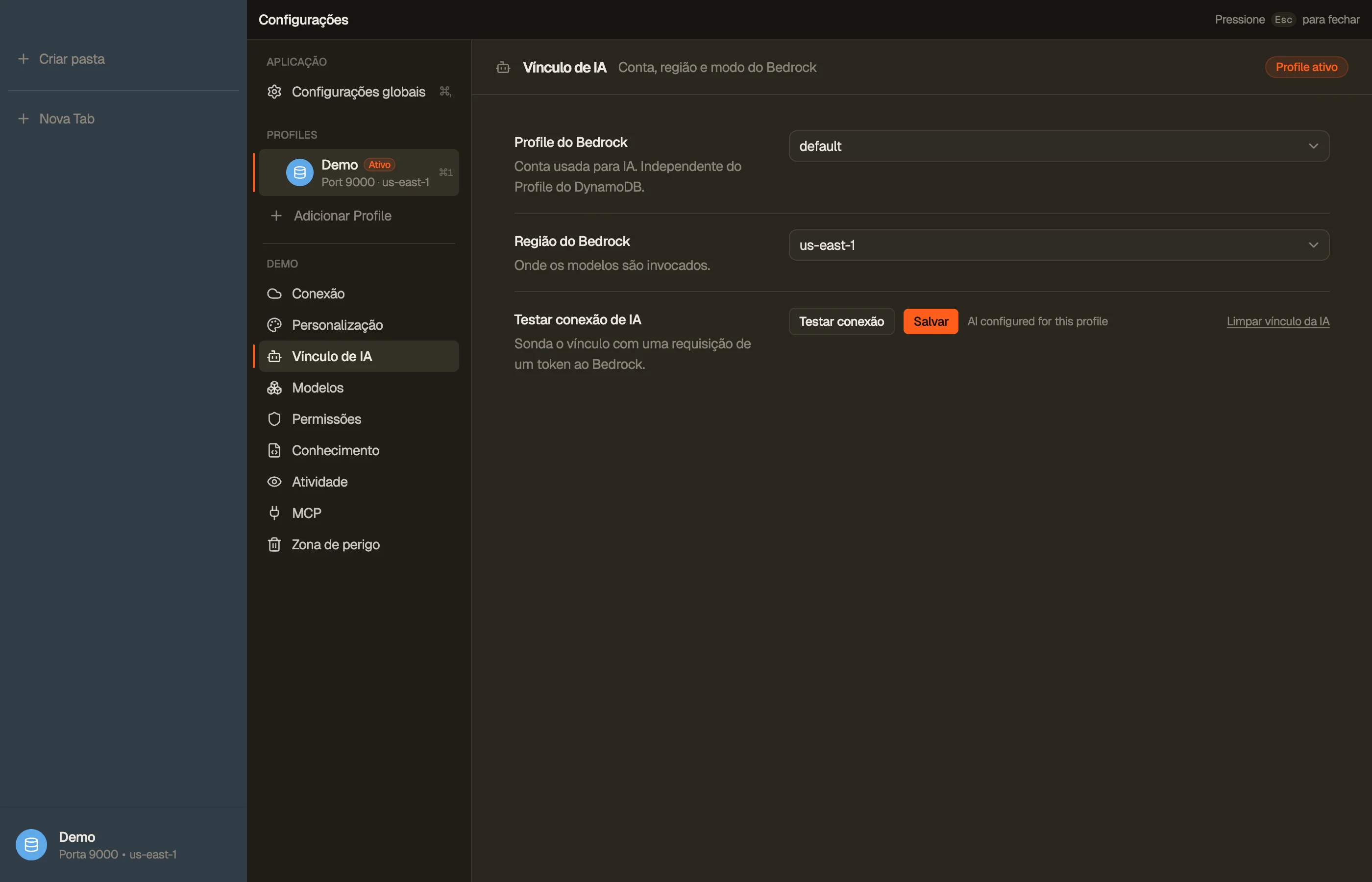
Task: Click the Demo profile switcher at bottom left
Action: coord(123,845)
